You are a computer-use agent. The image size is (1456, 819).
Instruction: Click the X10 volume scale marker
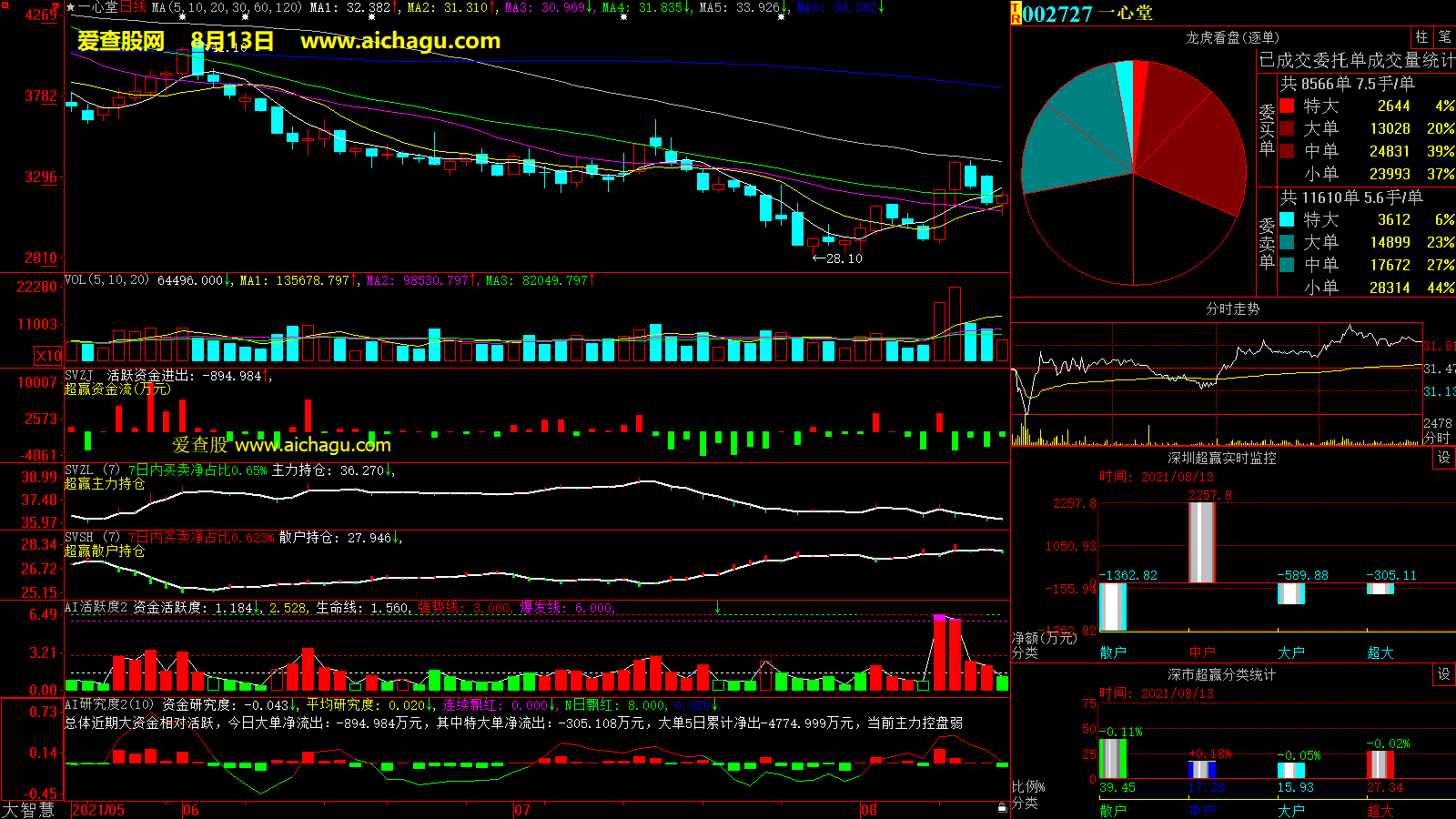coord(48,356)
